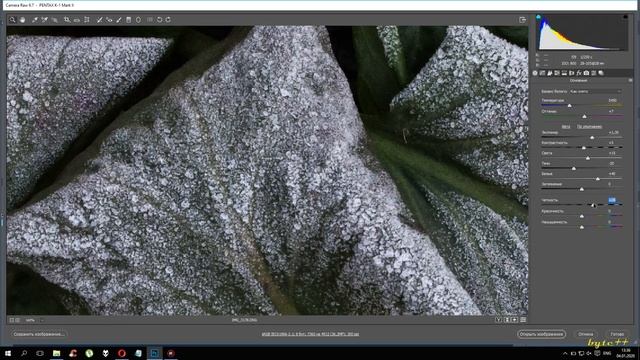Select the Targeted Adjustment tool
Screen dimensions: 640x360
click(x=54, y=20)
